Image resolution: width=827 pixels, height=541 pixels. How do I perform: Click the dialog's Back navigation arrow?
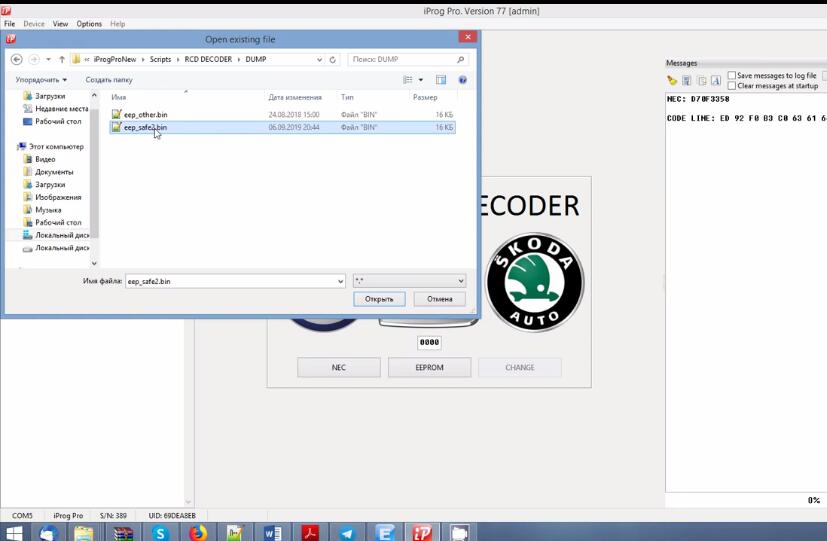pos(17,60)
